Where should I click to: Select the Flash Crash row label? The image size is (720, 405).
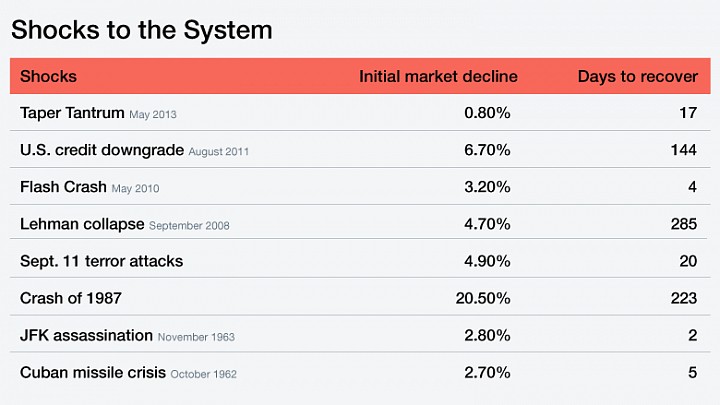tap(63, 187)
